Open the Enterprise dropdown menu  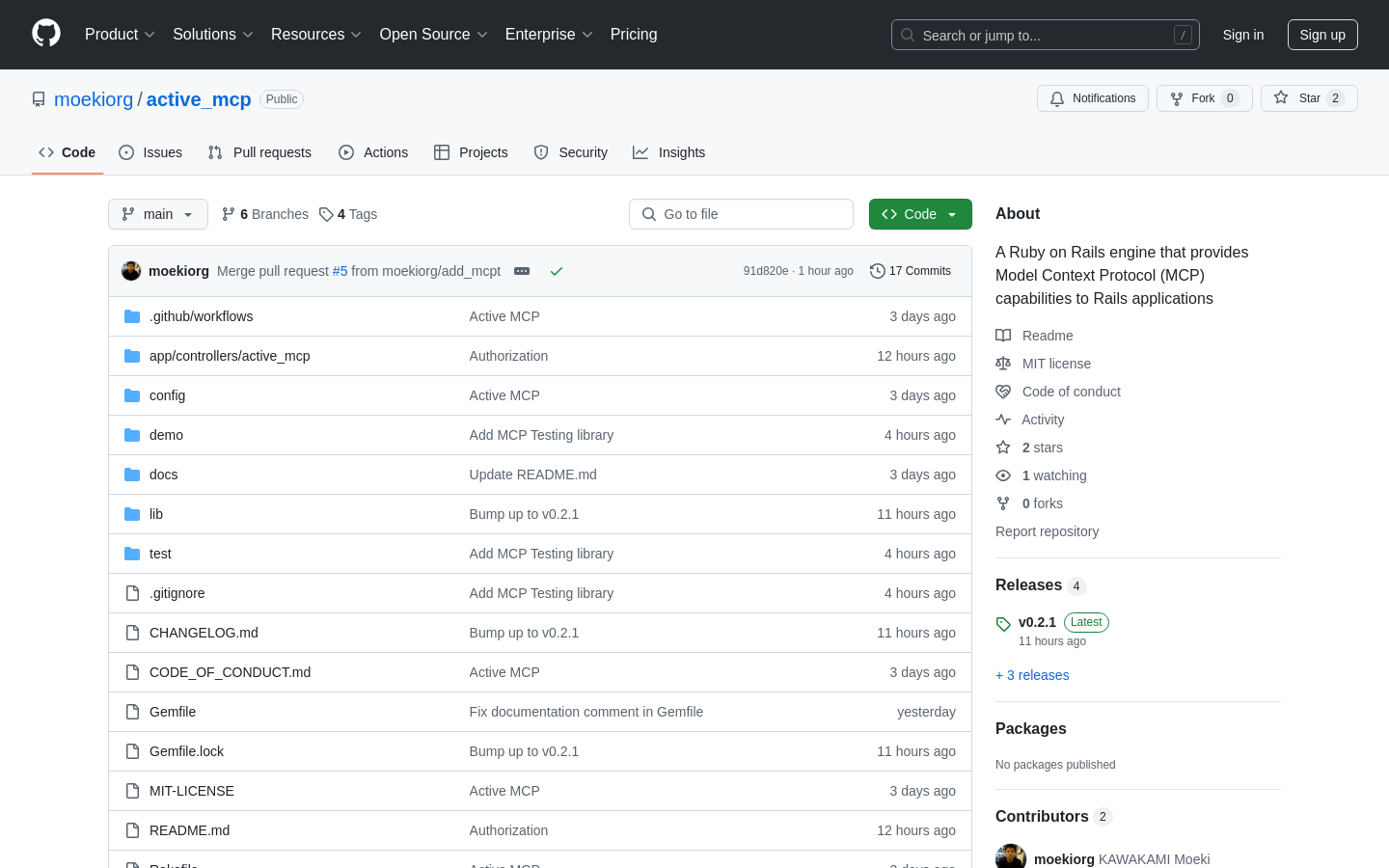tap(549, 35)
